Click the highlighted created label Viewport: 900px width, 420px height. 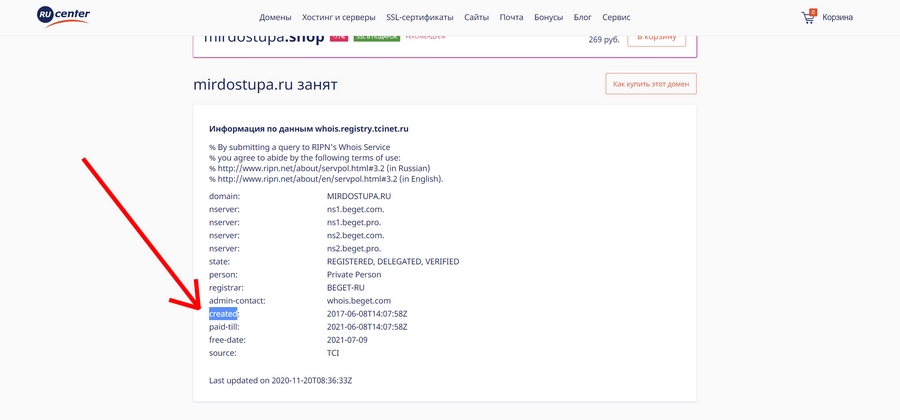point(223,314)
